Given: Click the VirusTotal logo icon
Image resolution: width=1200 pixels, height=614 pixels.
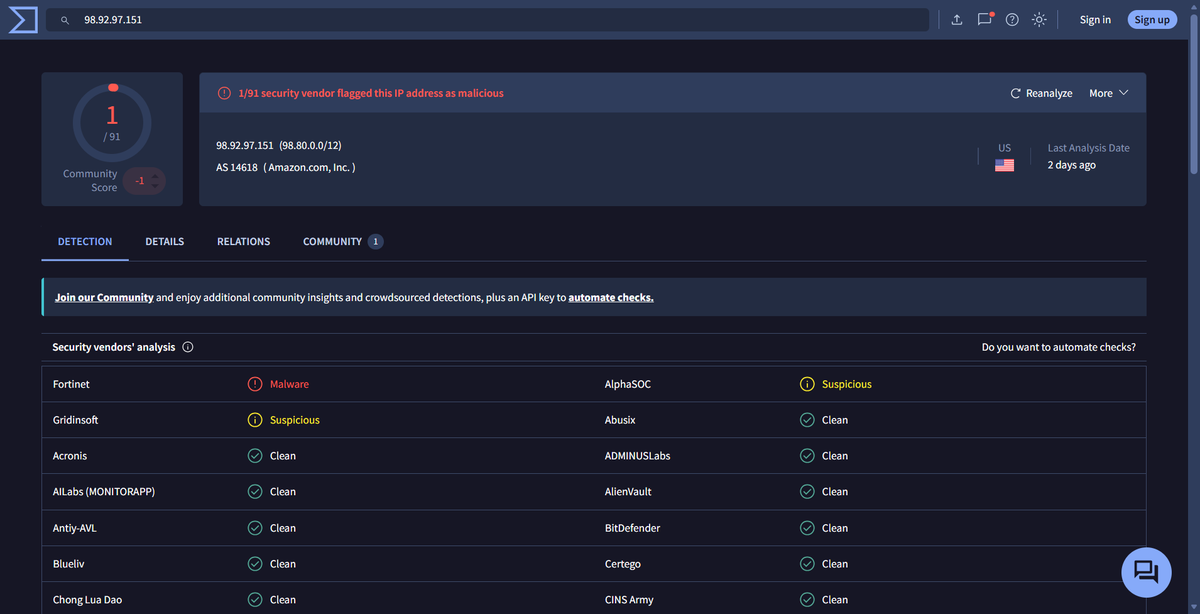Looking at the screenshot, I should (x=22, y=20).
